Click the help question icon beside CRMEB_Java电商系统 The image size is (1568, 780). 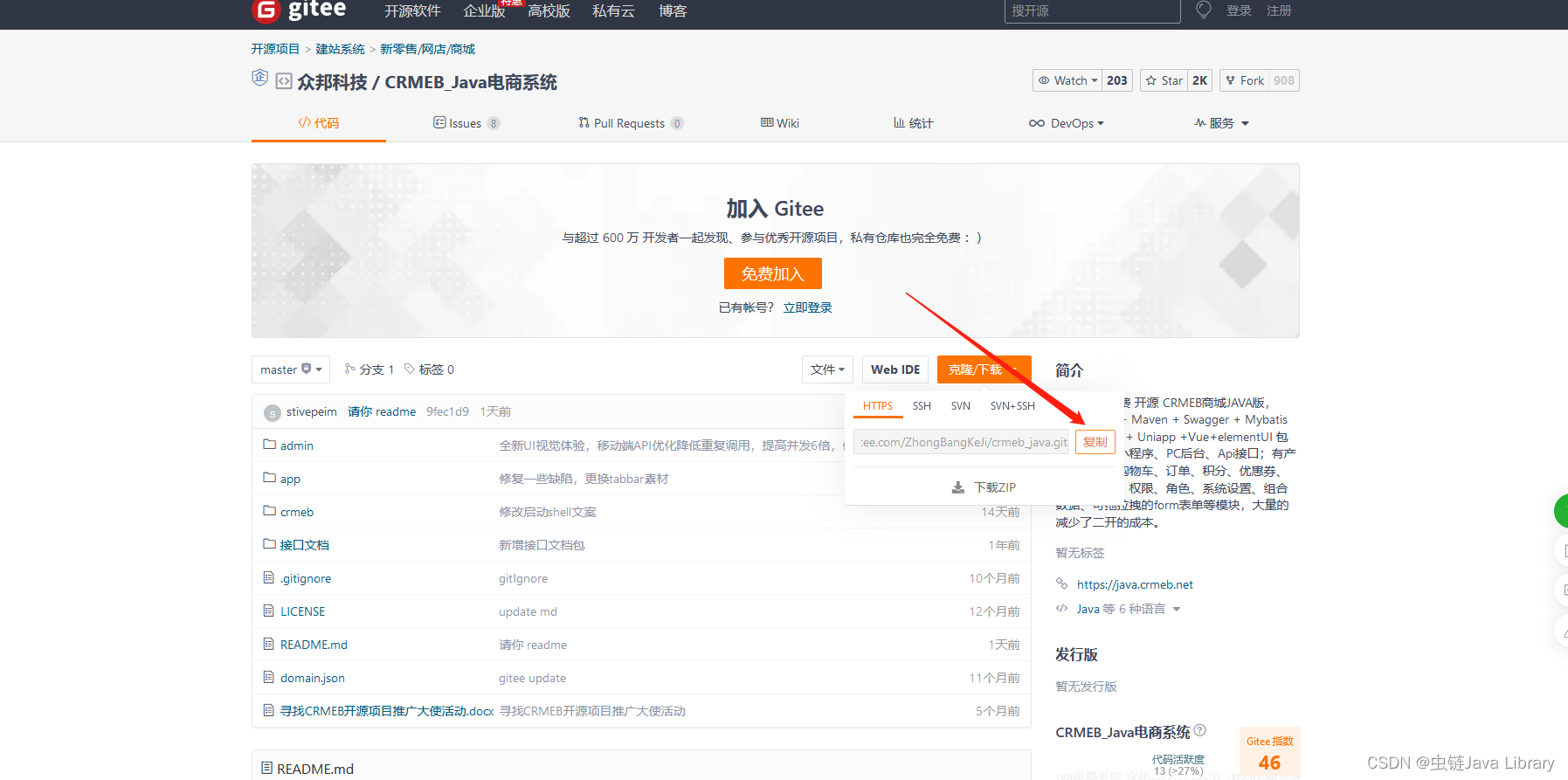[1200, 730]
